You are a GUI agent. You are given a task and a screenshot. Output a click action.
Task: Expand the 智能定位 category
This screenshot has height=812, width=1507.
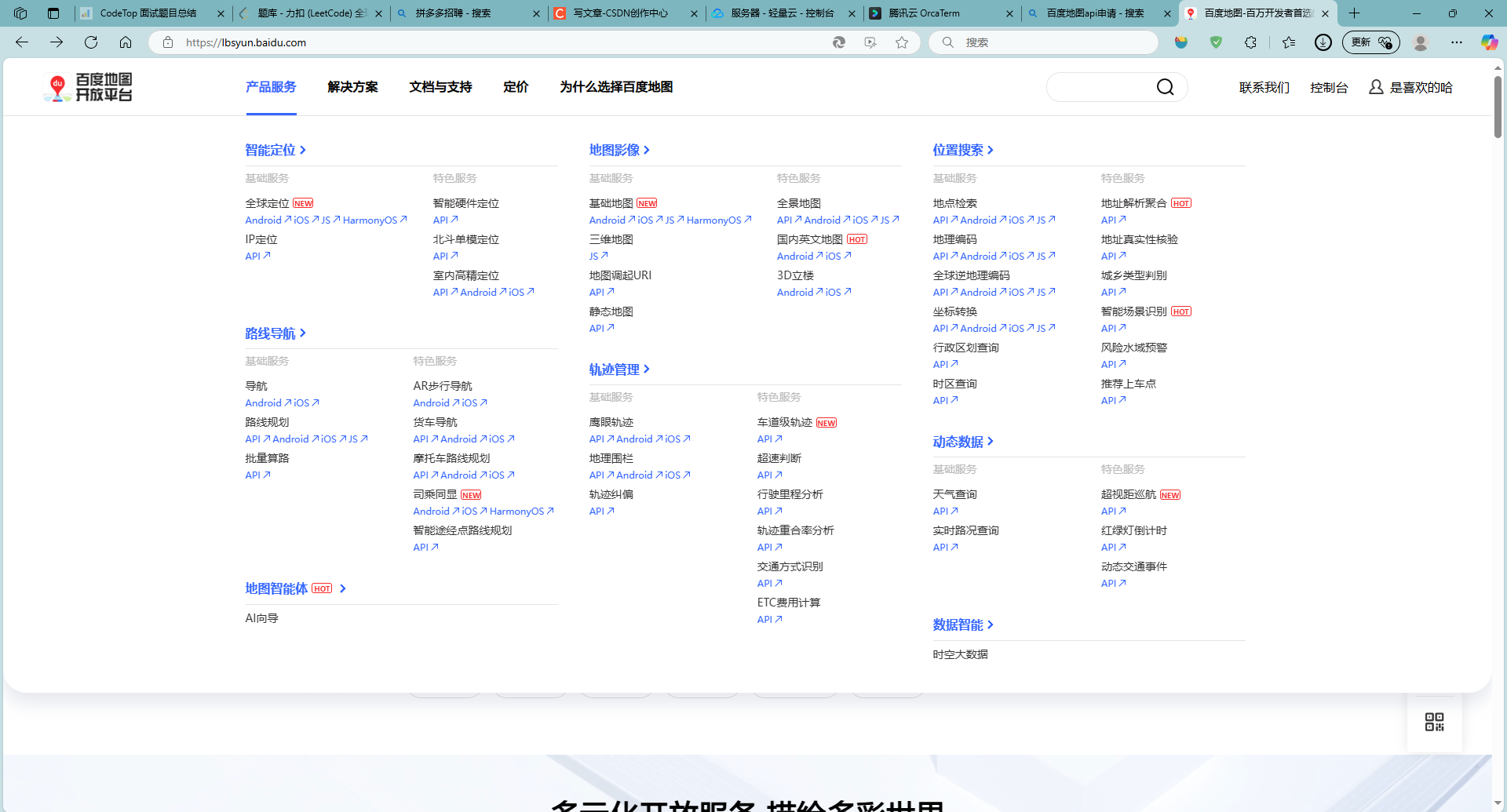[x=275, y=150]
